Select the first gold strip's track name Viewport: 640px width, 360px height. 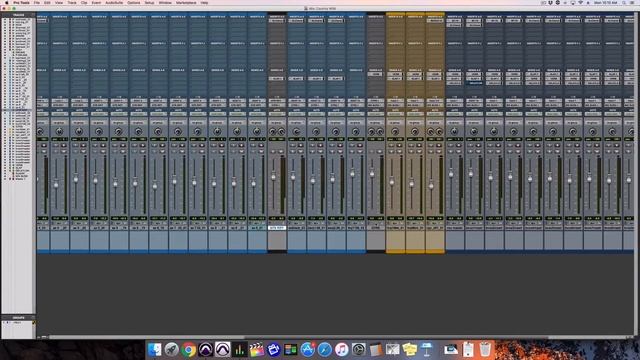click(x=396, y=228)
